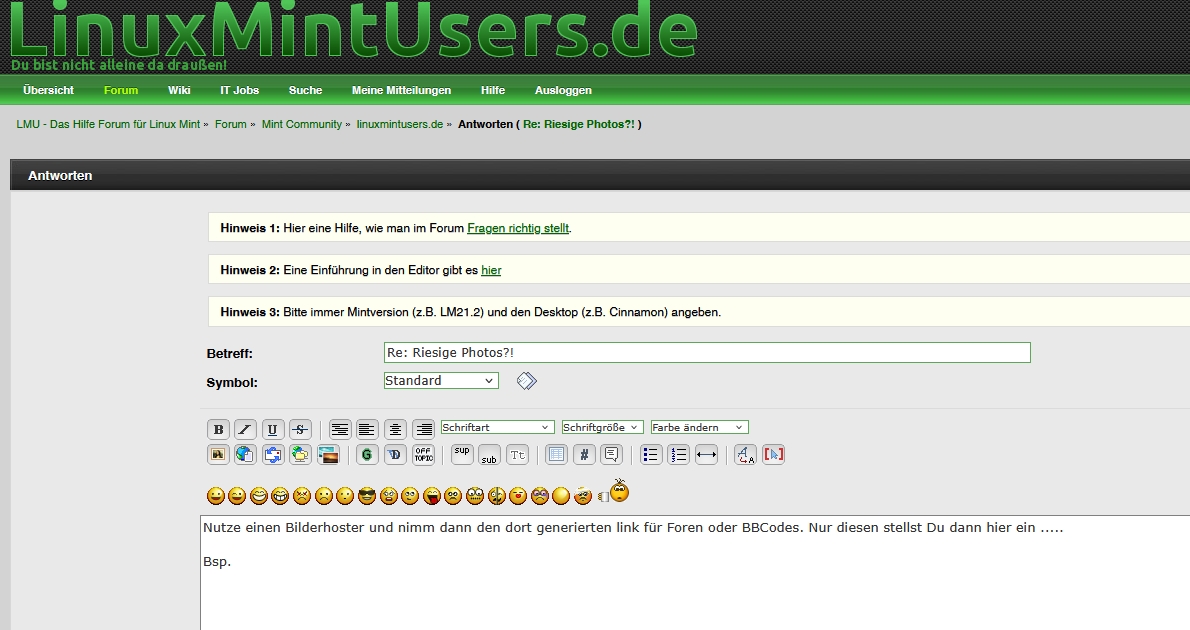The image size is (1190, 630).
Task: Focus the Betreff subject input field
Action: [707, 352]
